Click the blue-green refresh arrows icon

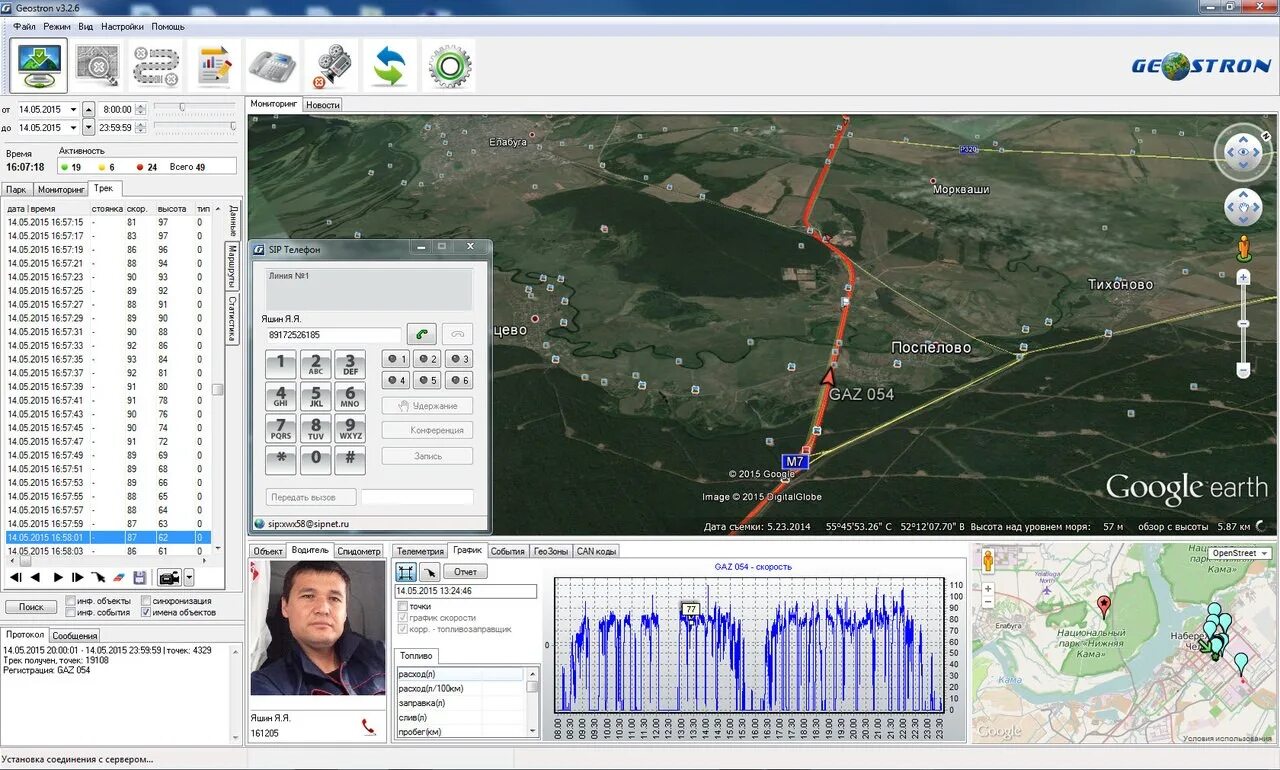click(389, 66)
